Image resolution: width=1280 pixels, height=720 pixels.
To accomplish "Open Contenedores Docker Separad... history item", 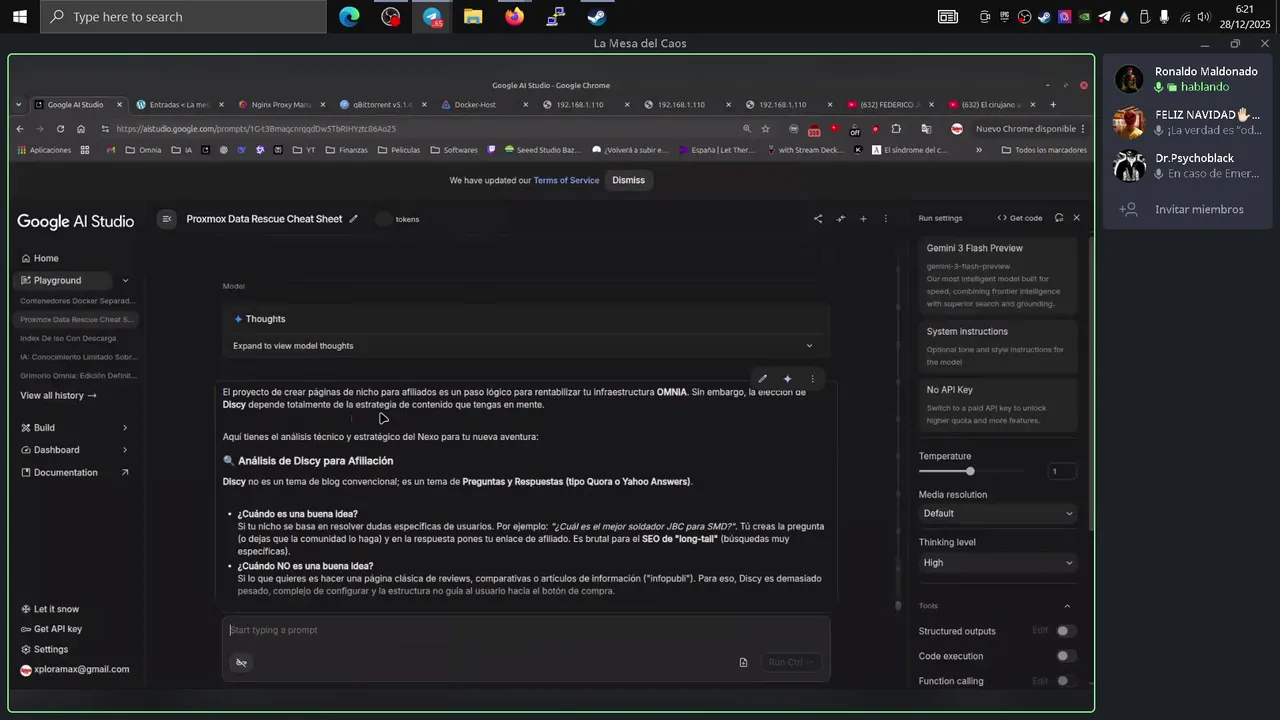I will click(77, 301).
